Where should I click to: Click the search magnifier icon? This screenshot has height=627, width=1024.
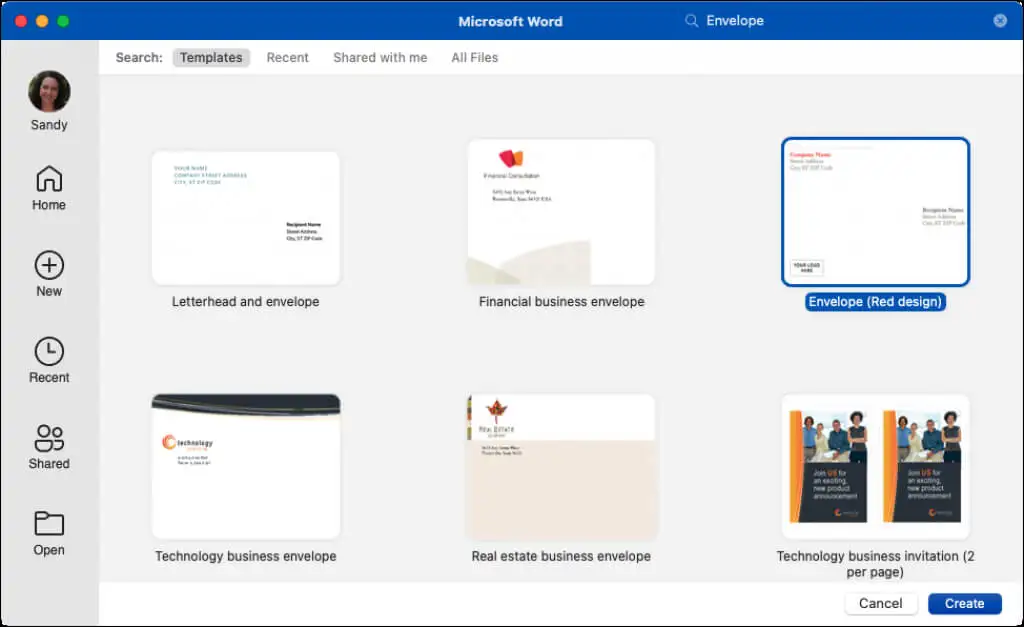pos(691,21)
